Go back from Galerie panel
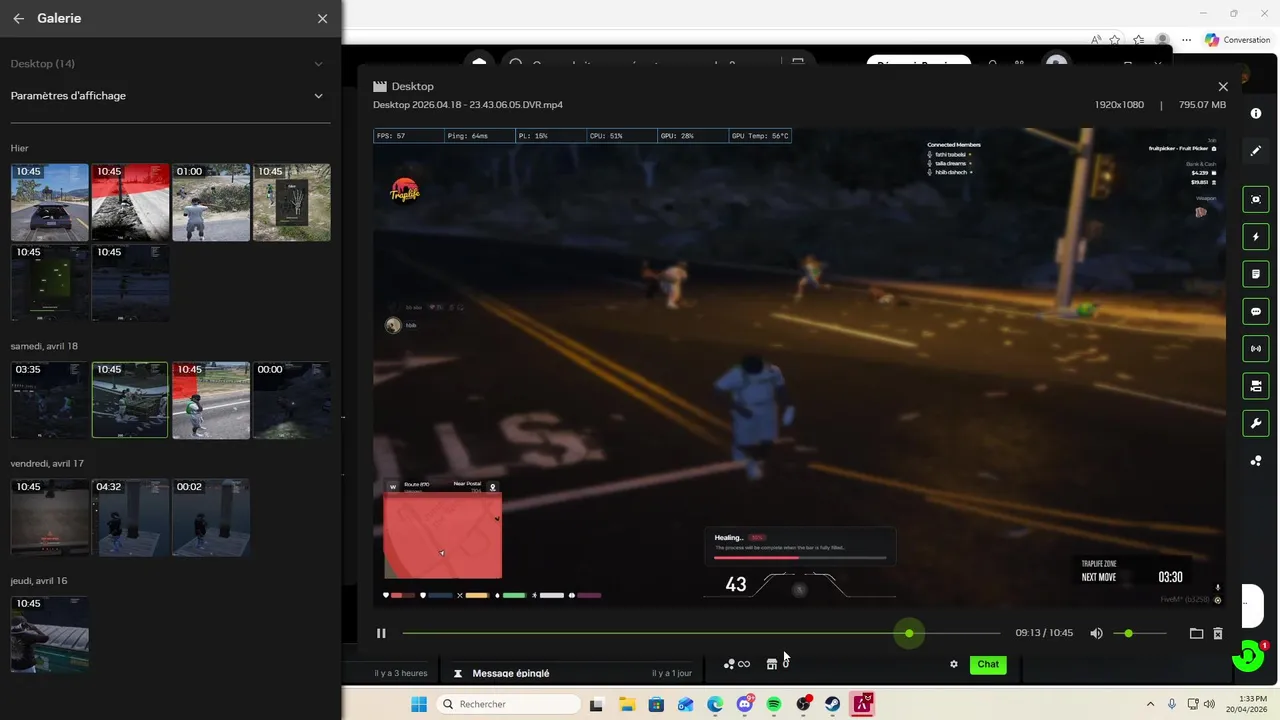 (x=19, y=18)
